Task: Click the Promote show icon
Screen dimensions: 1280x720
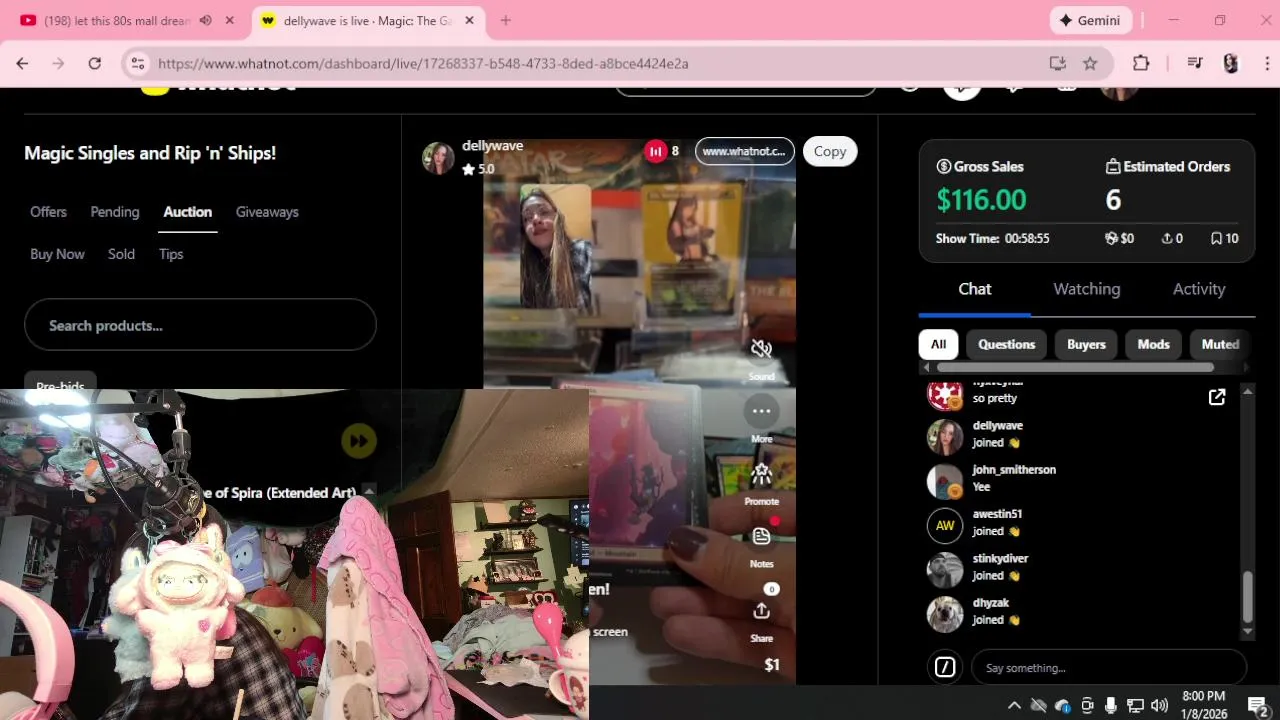Action: [761, 474]
